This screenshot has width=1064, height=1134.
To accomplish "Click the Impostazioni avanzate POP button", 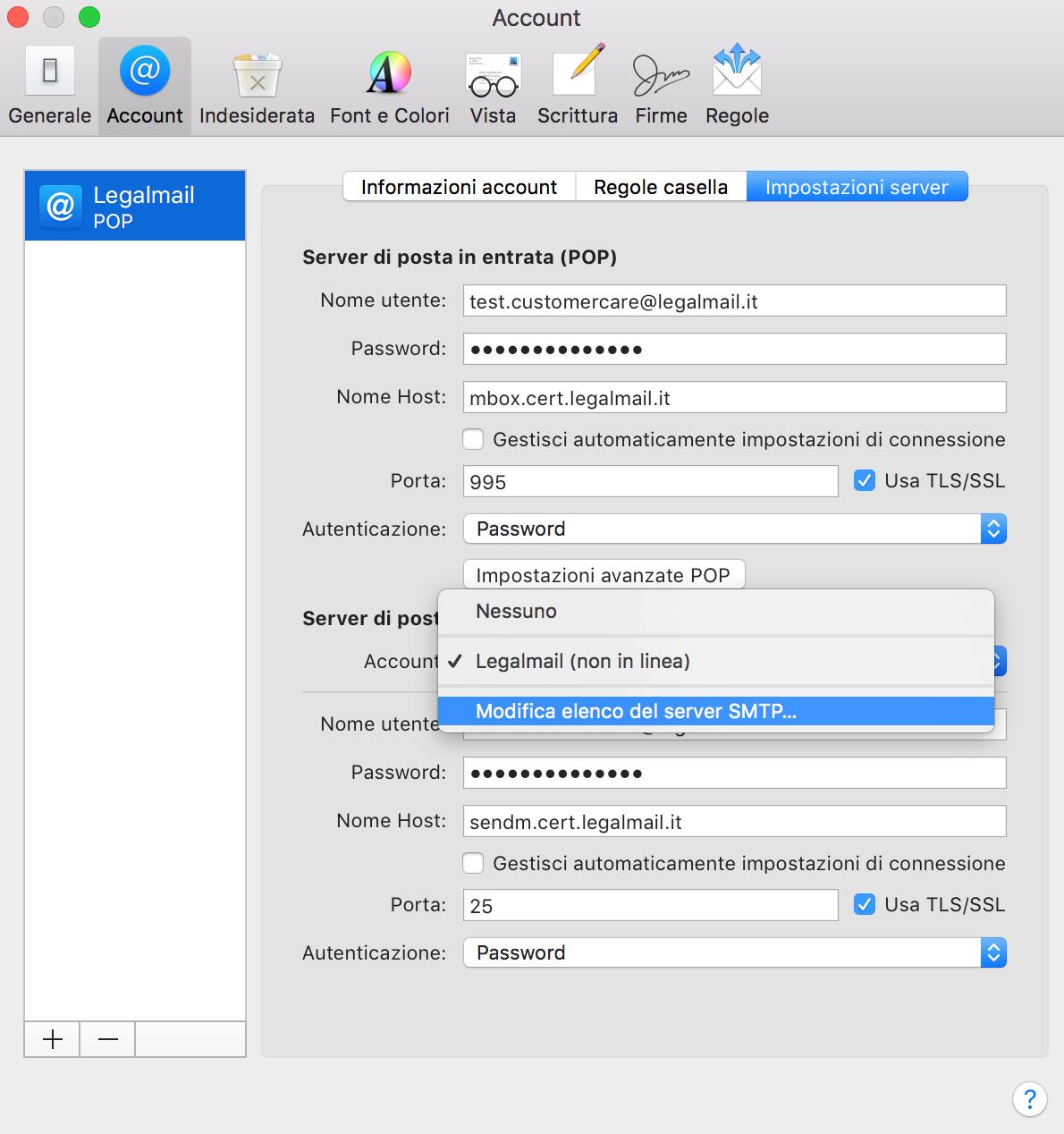I will pyautogui.click(x=604, y=575).
